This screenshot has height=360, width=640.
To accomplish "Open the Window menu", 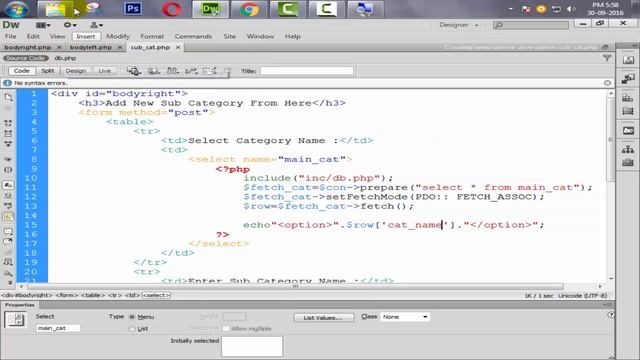I will click(260, 36).
